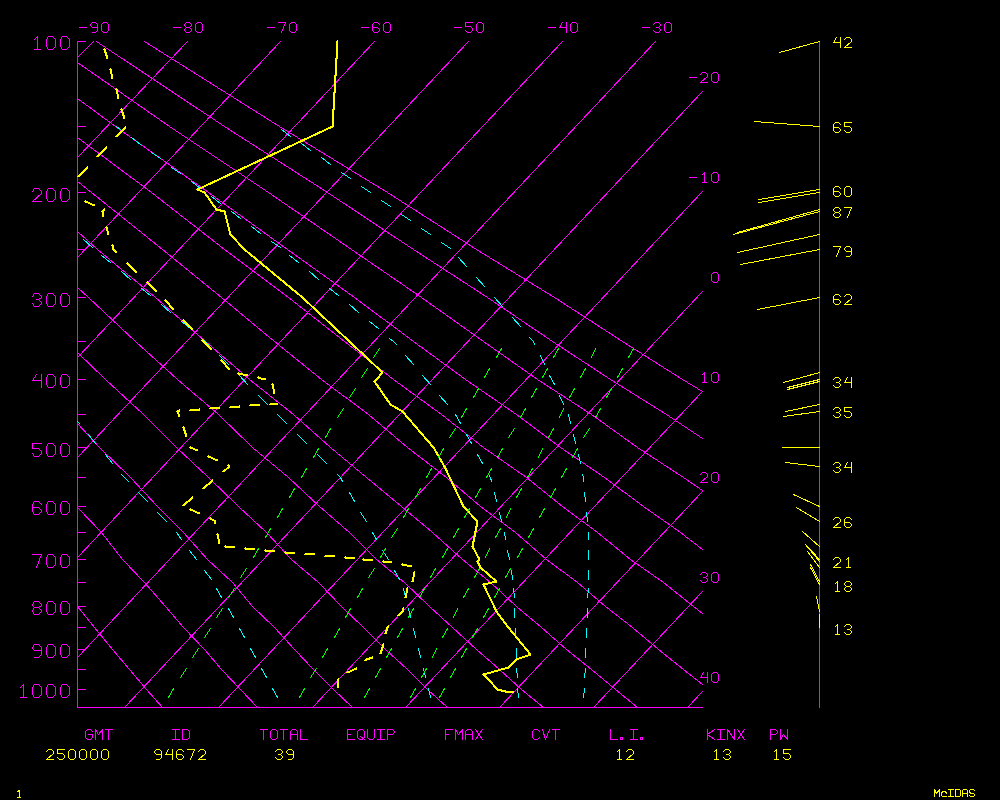Click the L.I. value 12
The height and width of the screenshot is (800, 1000).
click(625, 755)
